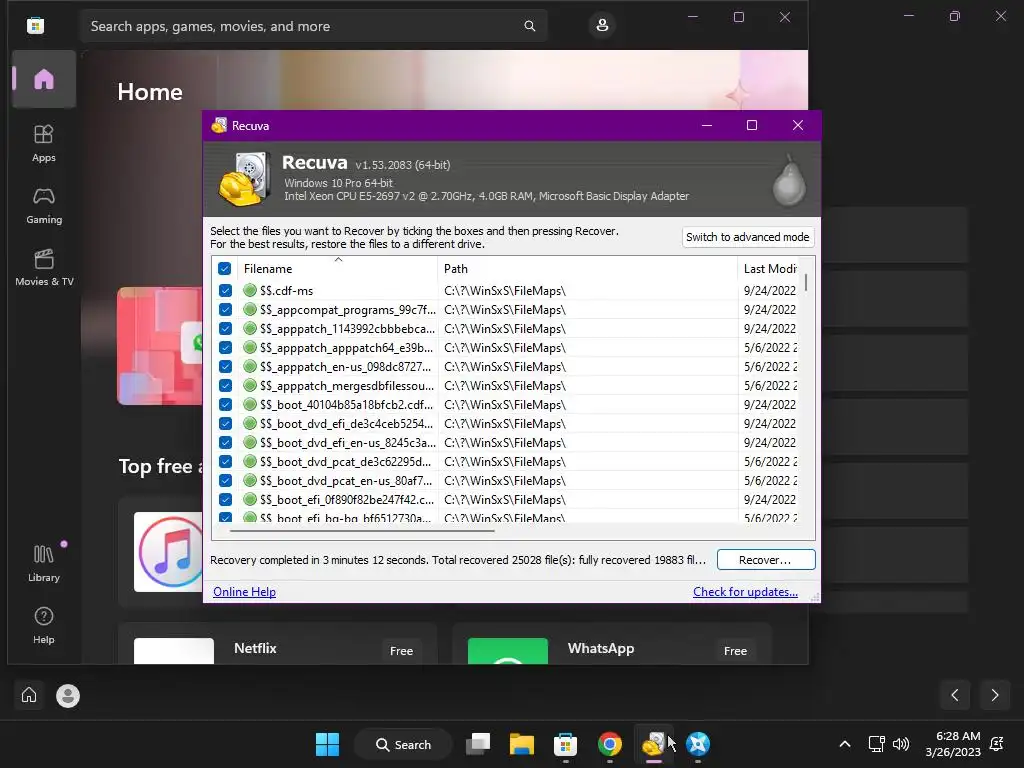Uncheck the $$_boot_40104b85a18bfcb2 file checkbox
Viewport: 1024px width, 768px height.
click(225, 404)
